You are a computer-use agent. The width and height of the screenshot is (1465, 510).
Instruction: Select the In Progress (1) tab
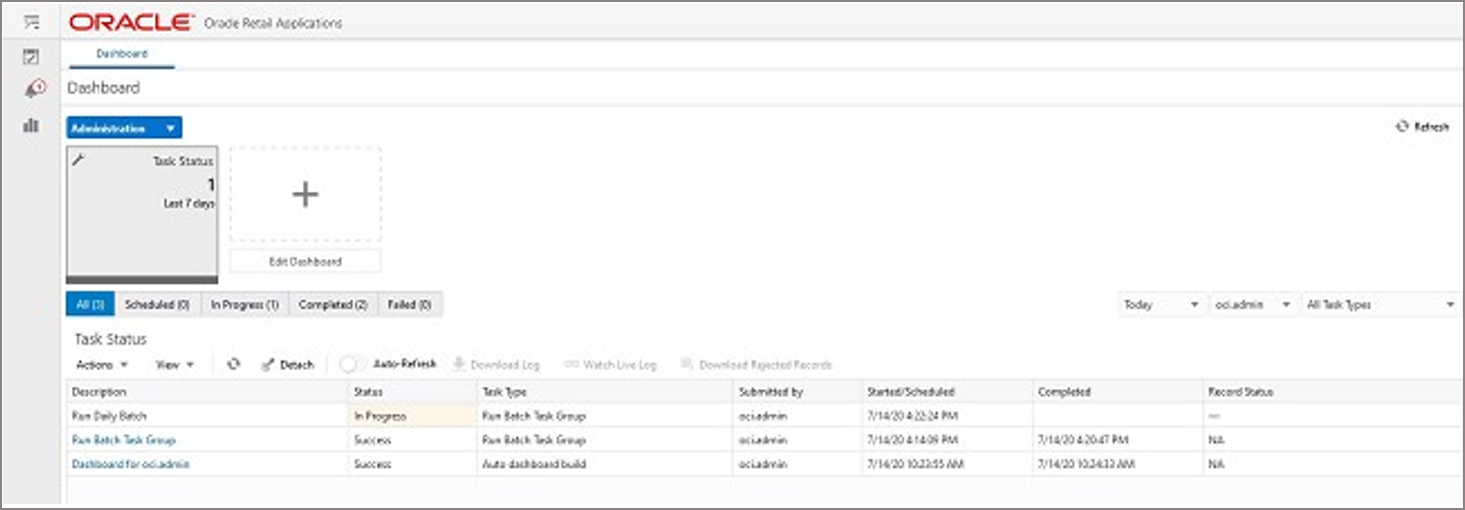(244, 305)
